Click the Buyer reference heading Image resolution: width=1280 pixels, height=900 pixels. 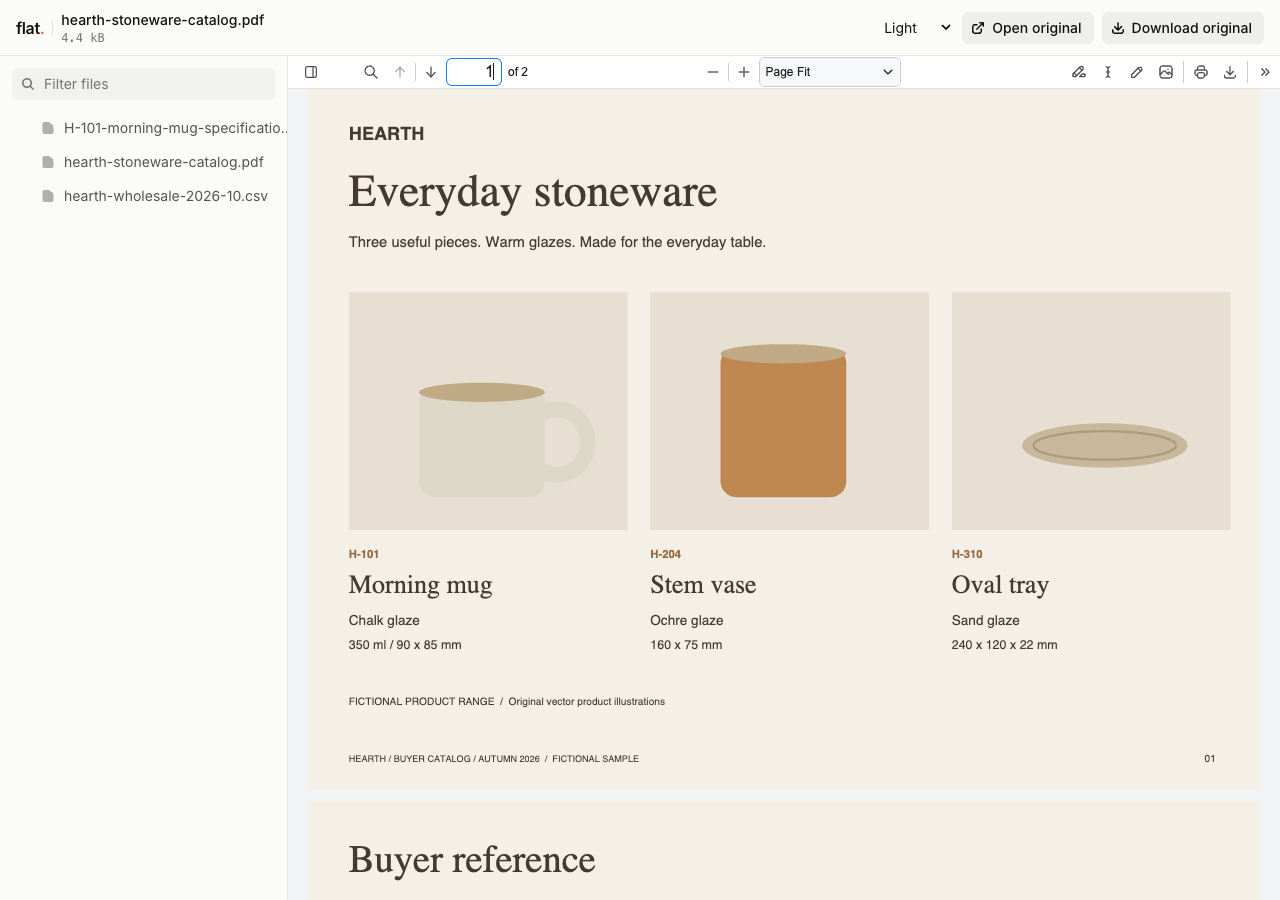click(x=472, y=860)
